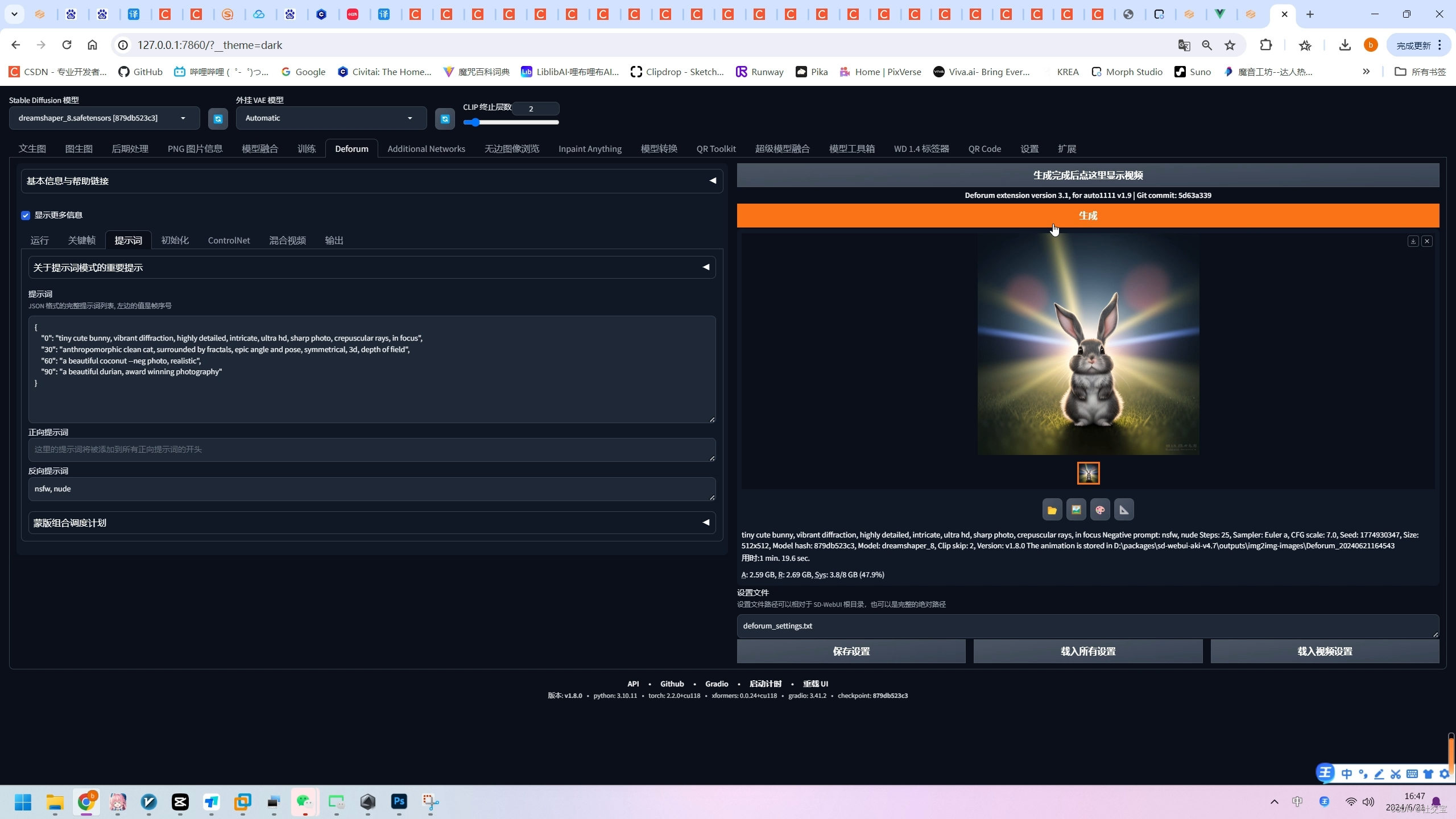Select the 提示词 tab
This screenshot has width=1456, height=819.
pos(128,240)
